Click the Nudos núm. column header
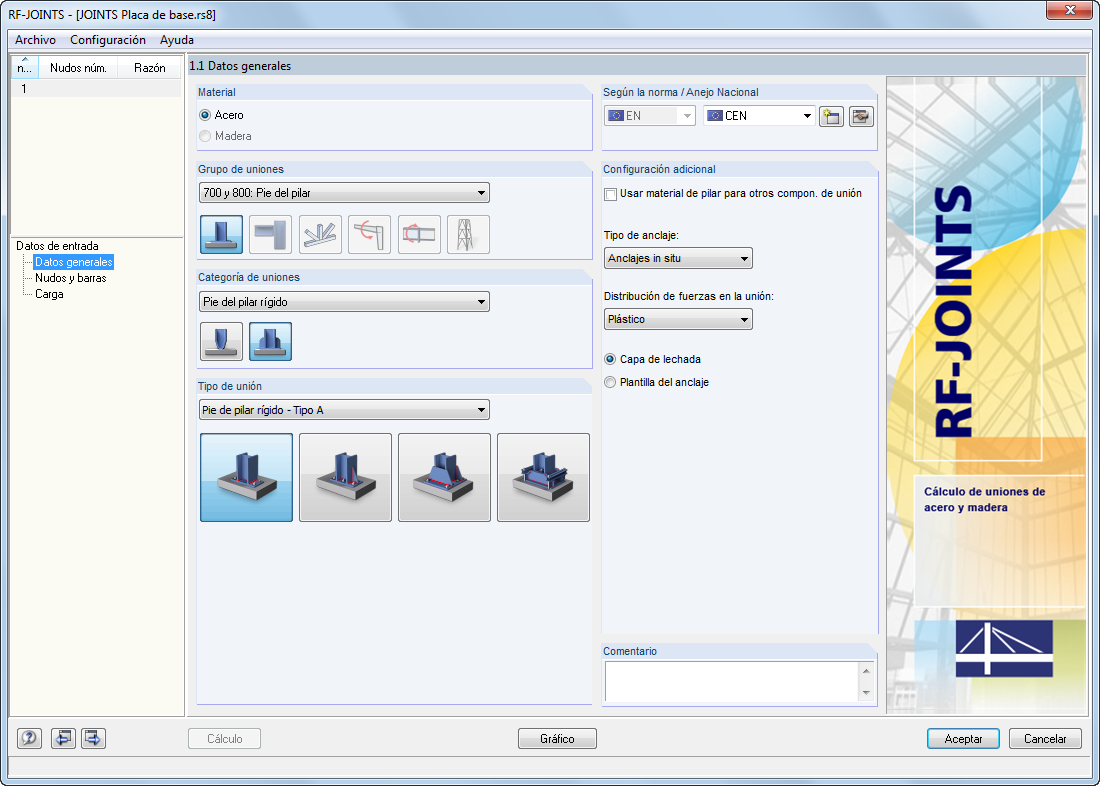The image size is (1100, 786). click(79, 68)
